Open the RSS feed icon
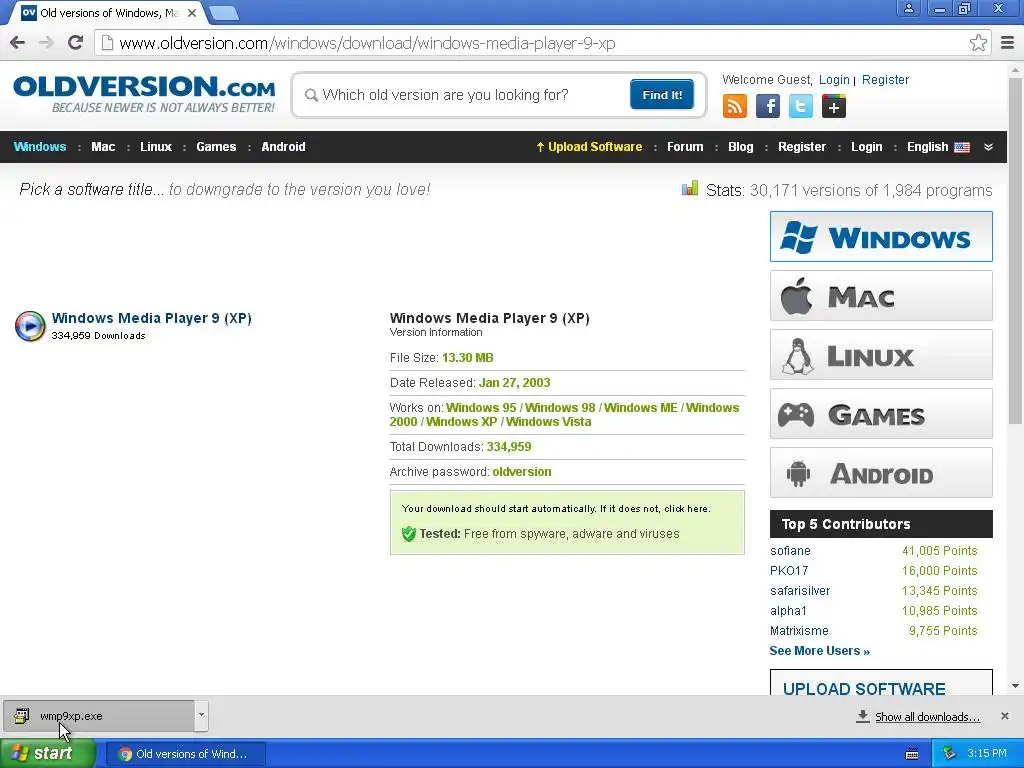 [735, 106]
